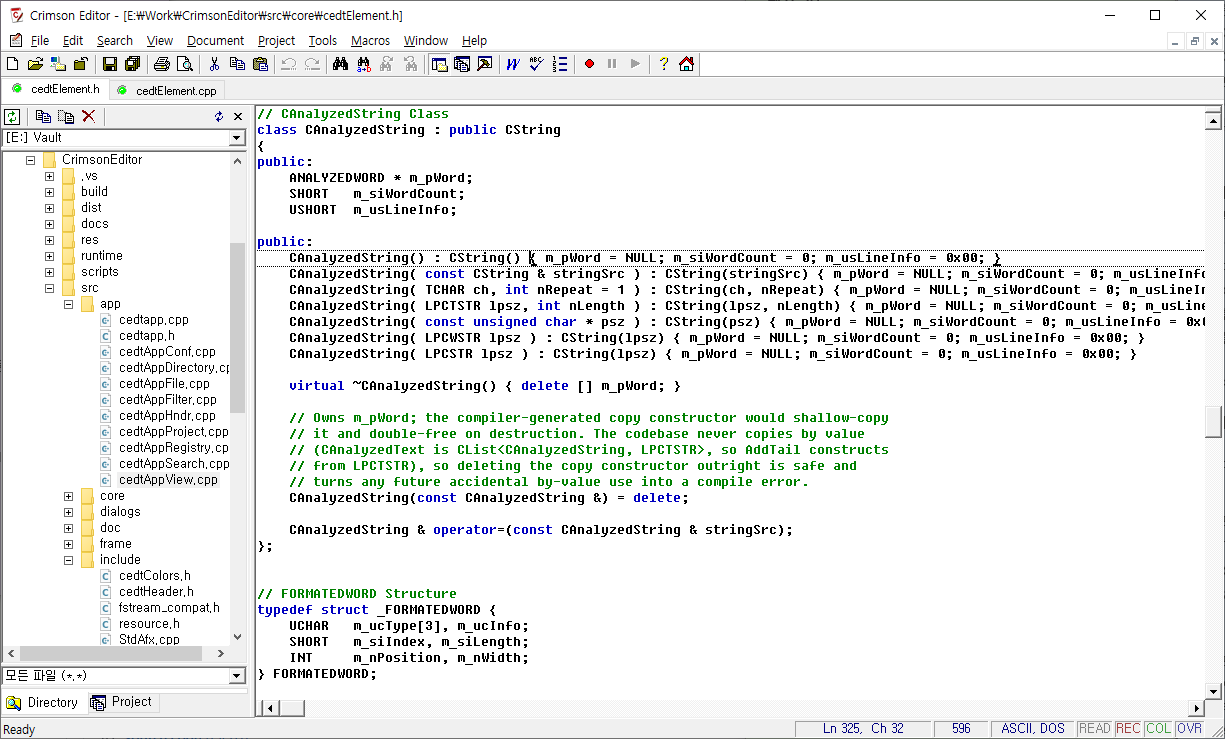1225x739 pixels.
Task: Expand the build folder node
Action: pyautogui.click(x=49, y=192)
